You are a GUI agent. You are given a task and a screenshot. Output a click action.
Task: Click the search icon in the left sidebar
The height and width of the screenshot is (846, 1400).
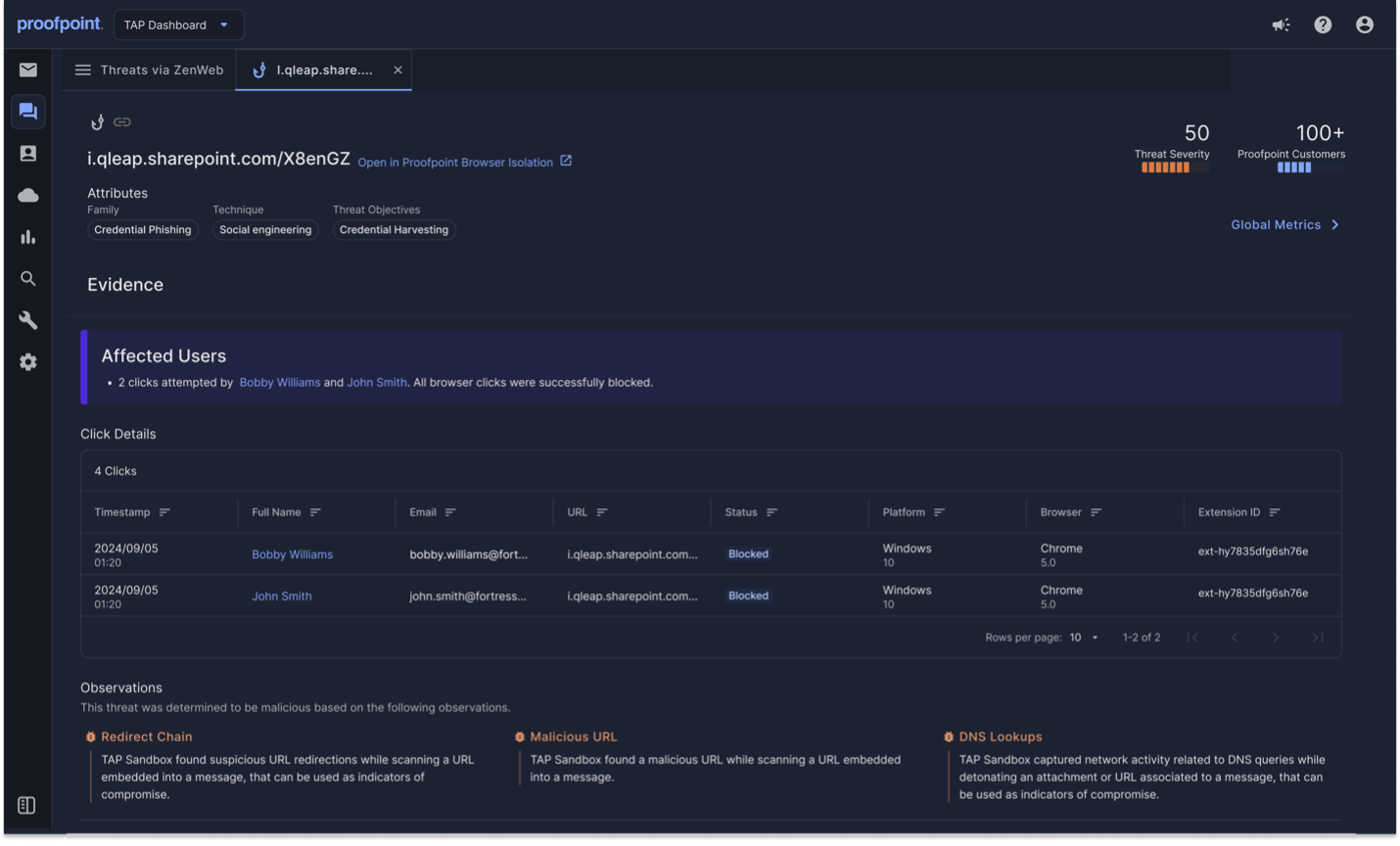(x=27, y=278)
